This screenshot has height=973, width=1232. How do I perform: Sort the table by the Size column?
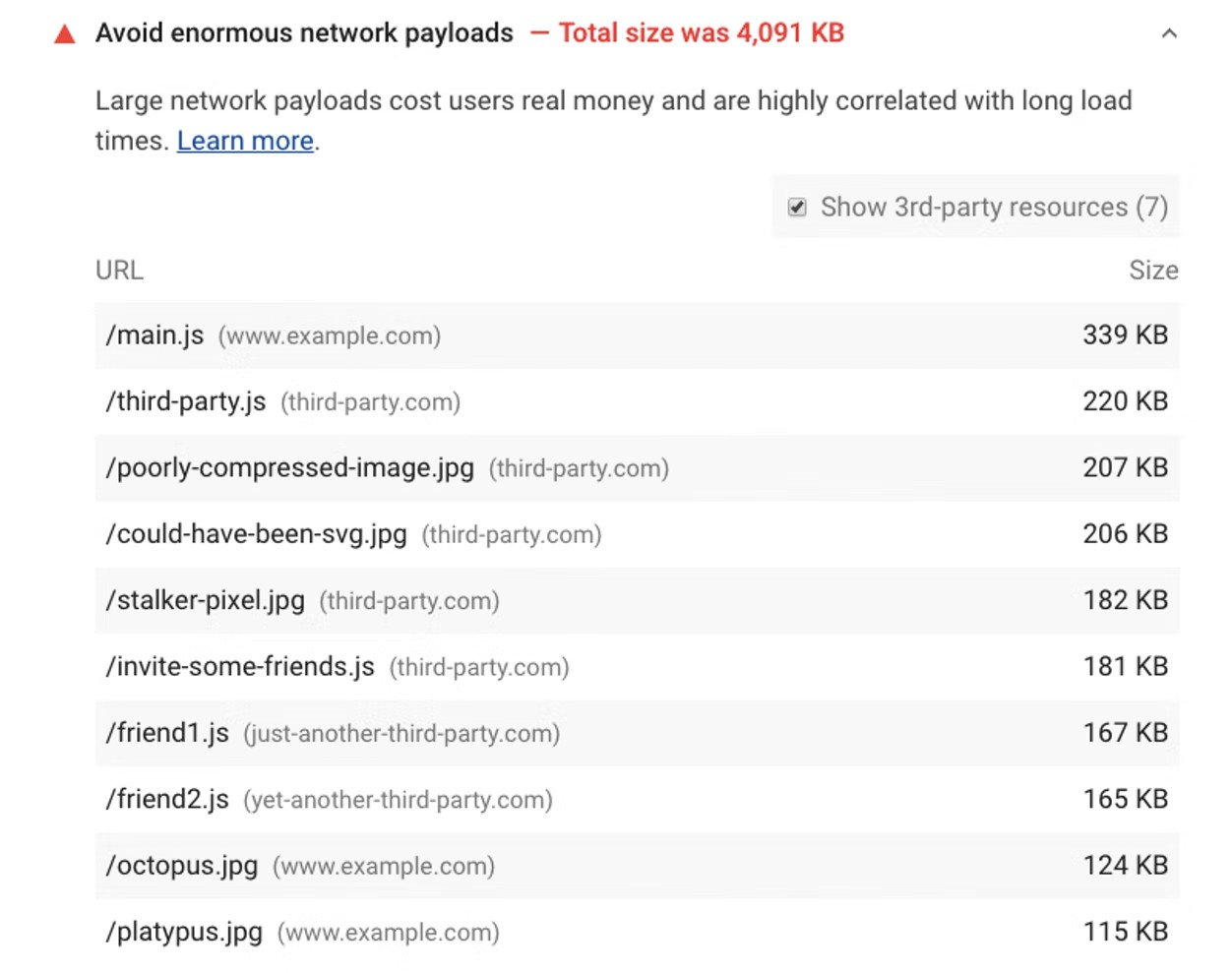pos(1154,270)
